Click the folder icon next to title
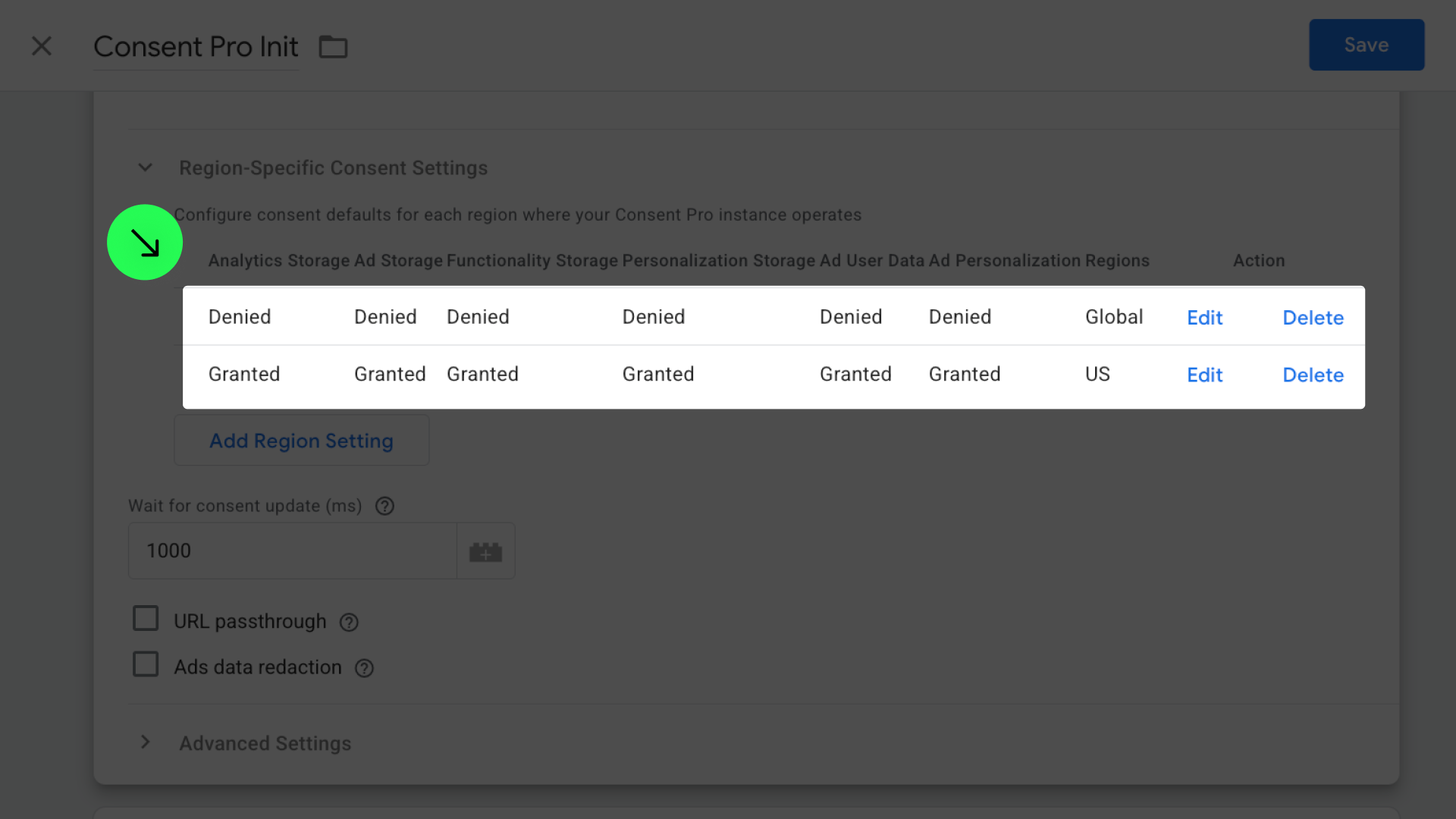This screenshot has width=1456, height=819. click(x=333, y=47)
